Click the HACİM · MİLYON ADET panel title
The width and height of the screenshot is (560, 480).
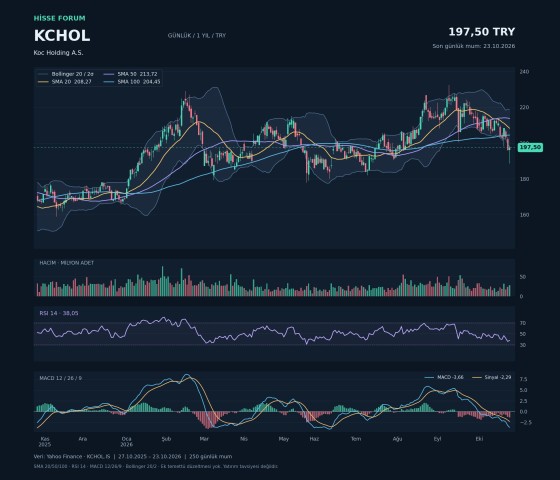click(x=66, y=262)
